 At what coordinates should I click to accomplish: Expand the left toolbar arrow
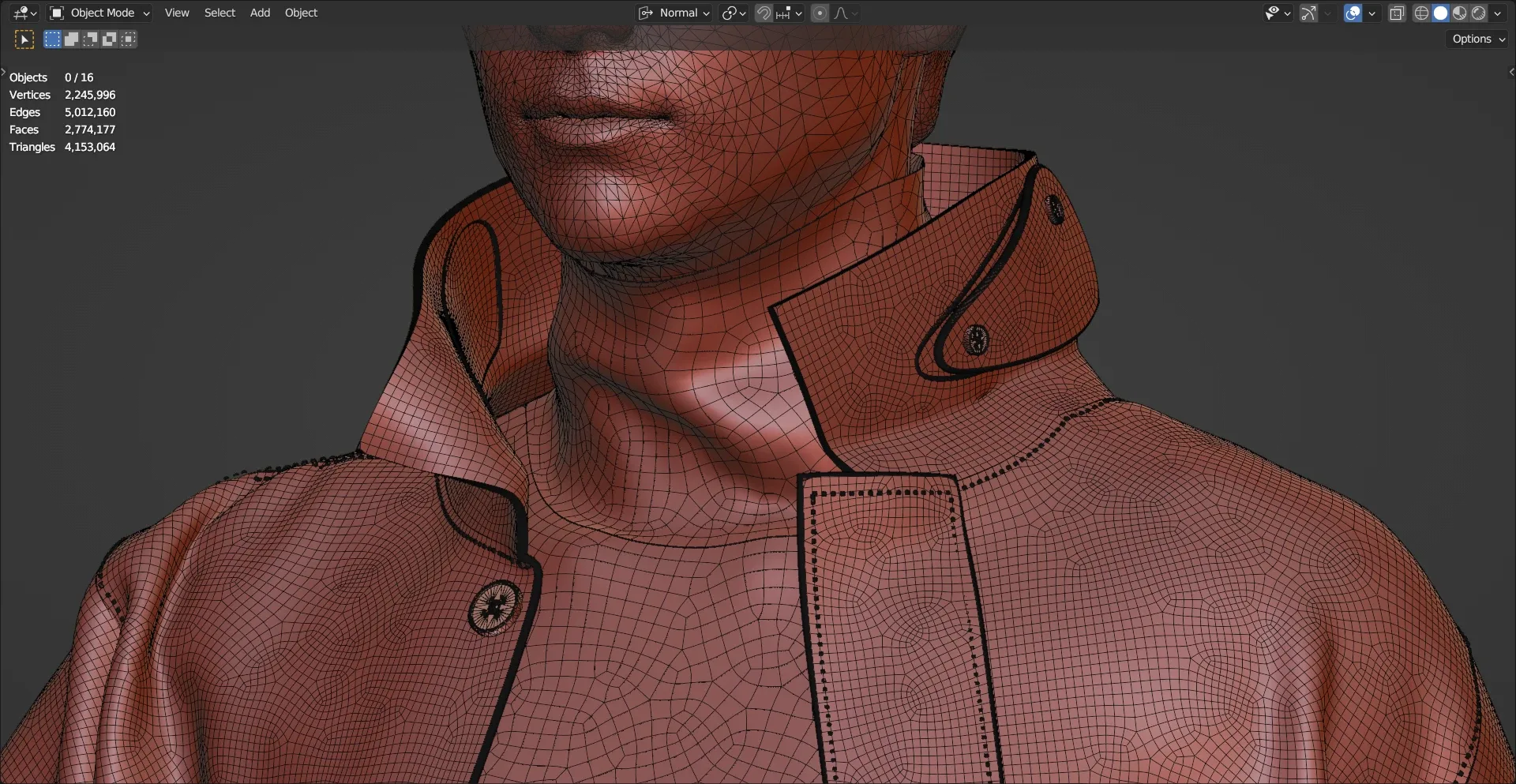[3, 72]
